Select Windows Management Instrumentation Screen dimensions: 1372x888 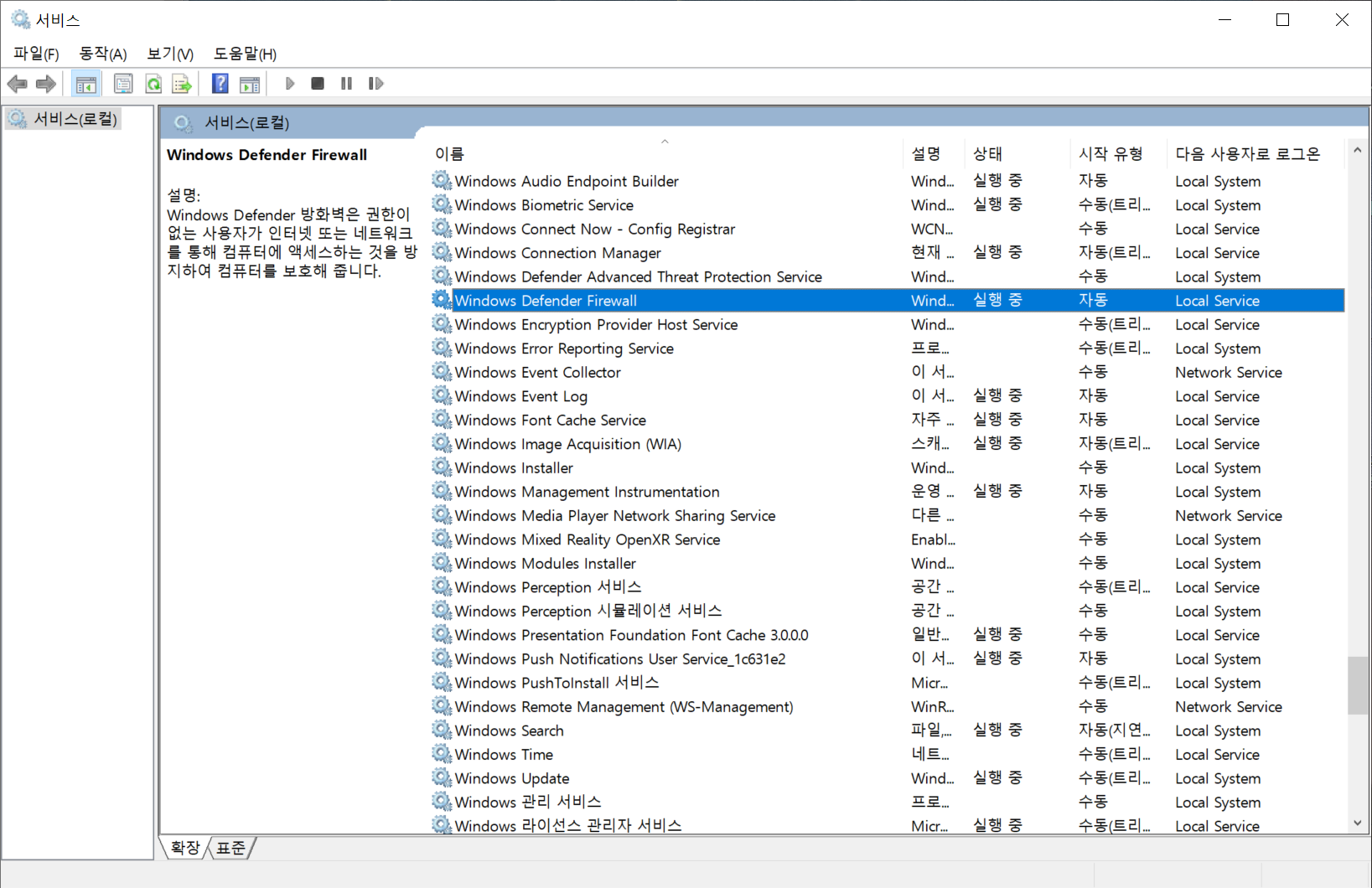[888, 492]
